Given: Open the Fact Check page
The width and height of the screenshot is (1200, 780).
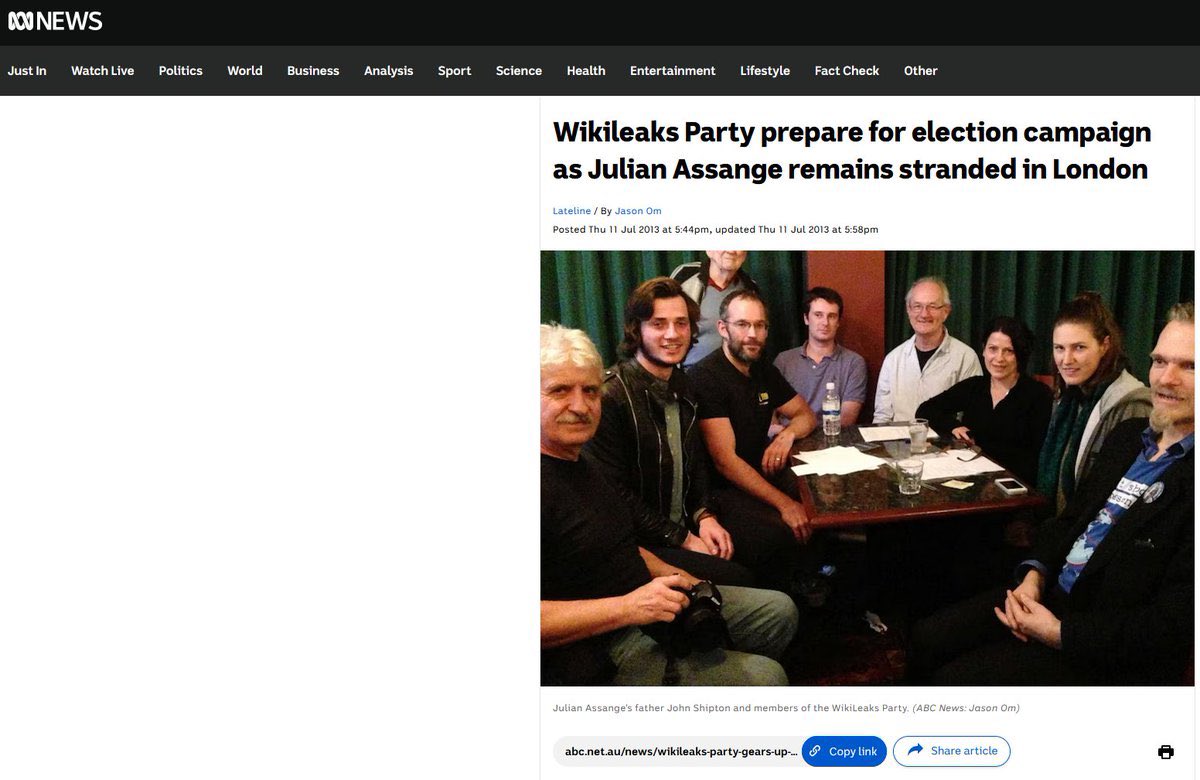Looking at the screenshot, I should point(847,71).
